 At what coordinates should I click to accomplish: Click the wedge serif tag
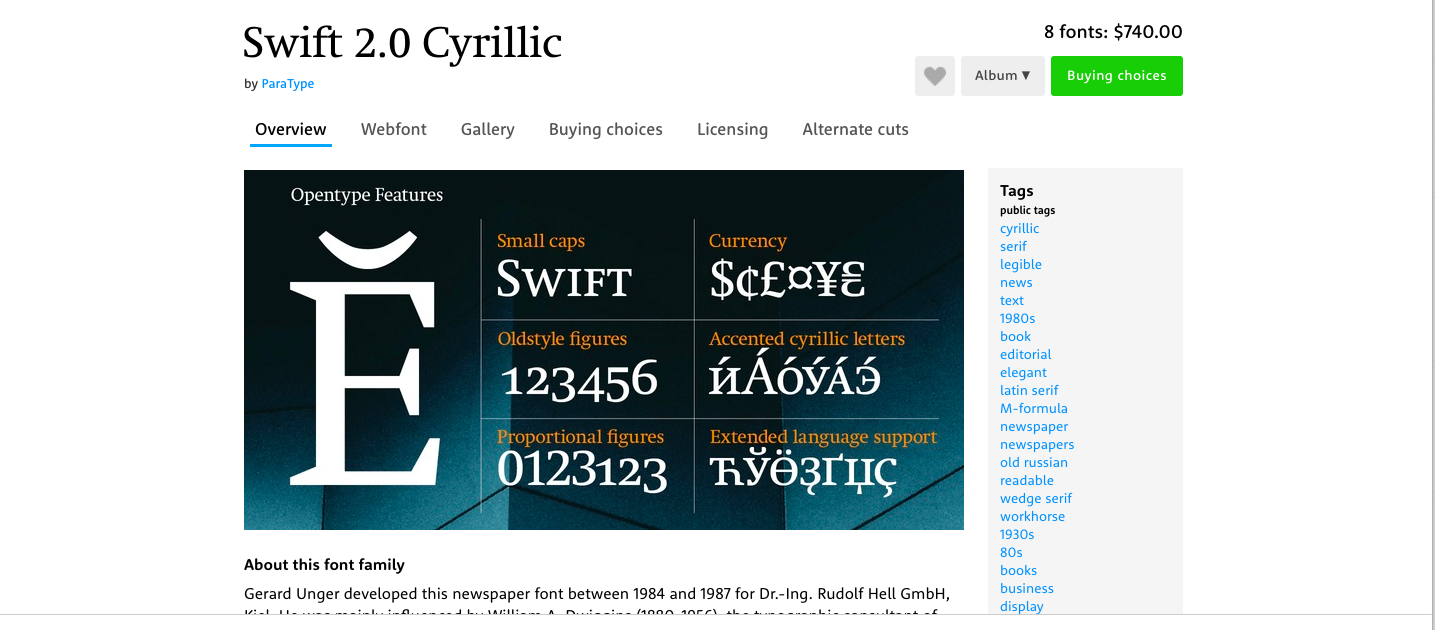coord(1036,499)
